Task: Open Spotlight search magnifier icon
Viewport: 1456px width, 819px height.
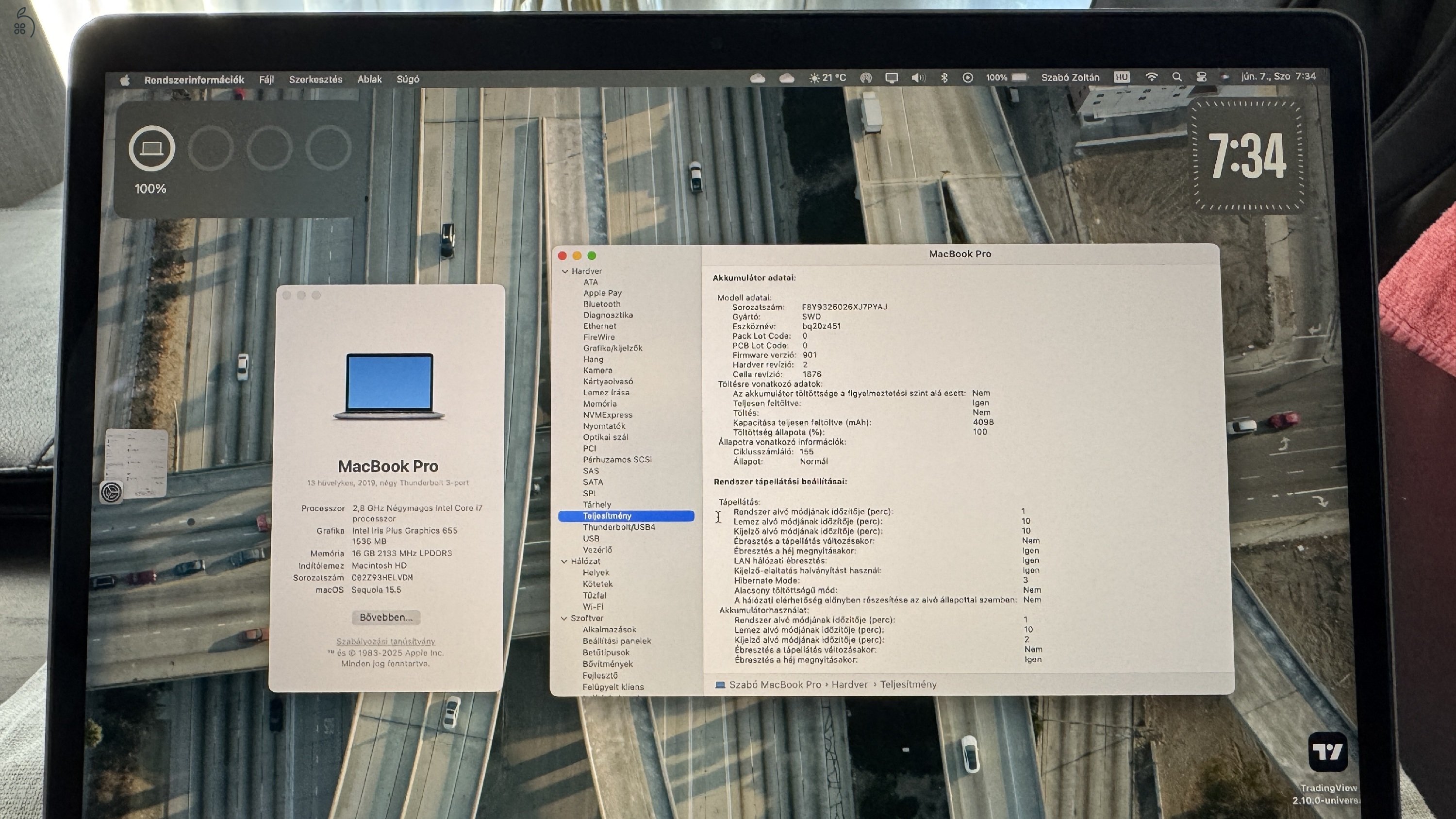Action: (x=1177, y=77)
